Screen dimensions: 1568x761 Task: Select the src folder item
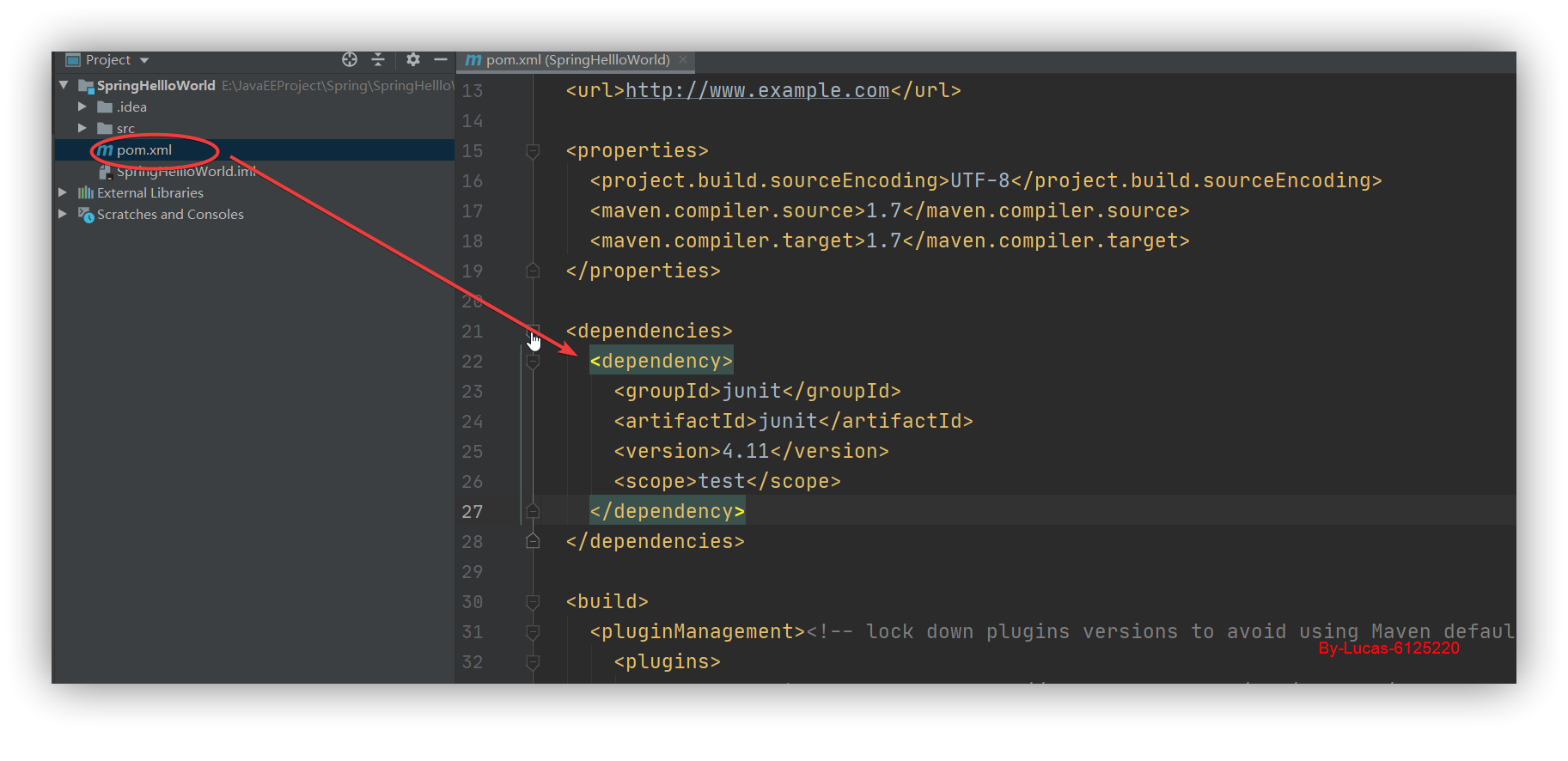125,129
